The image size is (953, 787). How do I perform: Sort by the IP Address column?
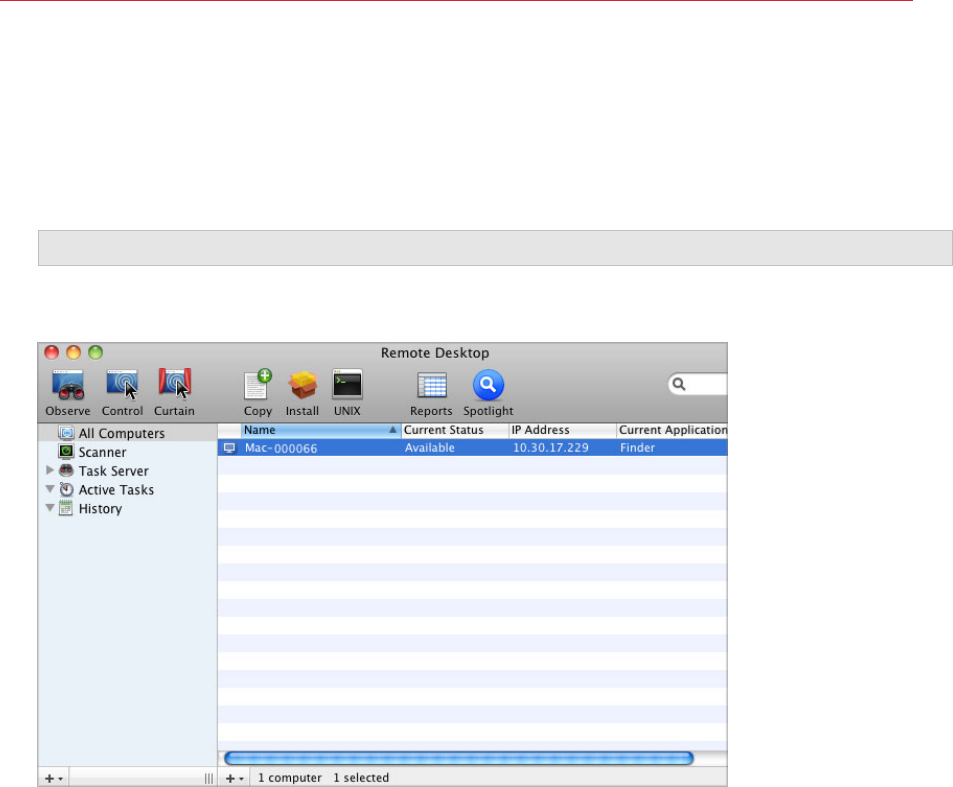click(563, 430)
